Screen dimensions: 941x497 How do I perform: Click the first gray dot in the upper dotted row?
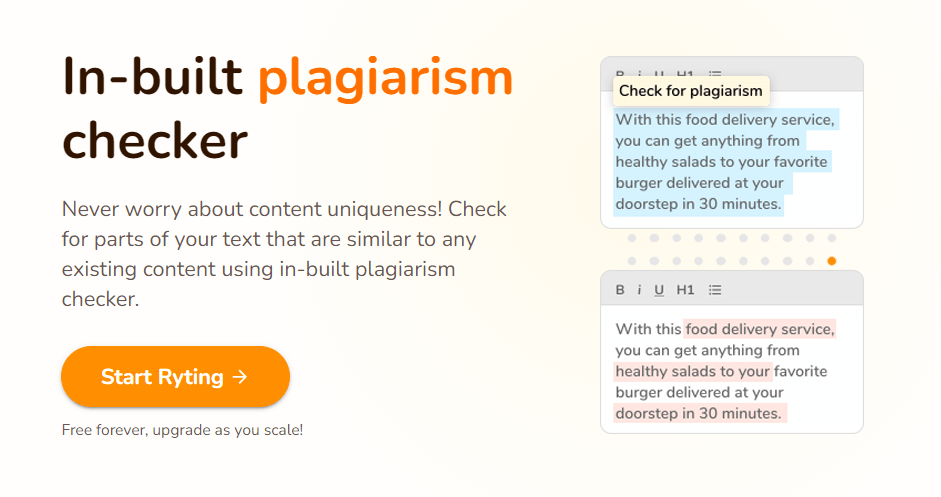click(x=632, y=238)
